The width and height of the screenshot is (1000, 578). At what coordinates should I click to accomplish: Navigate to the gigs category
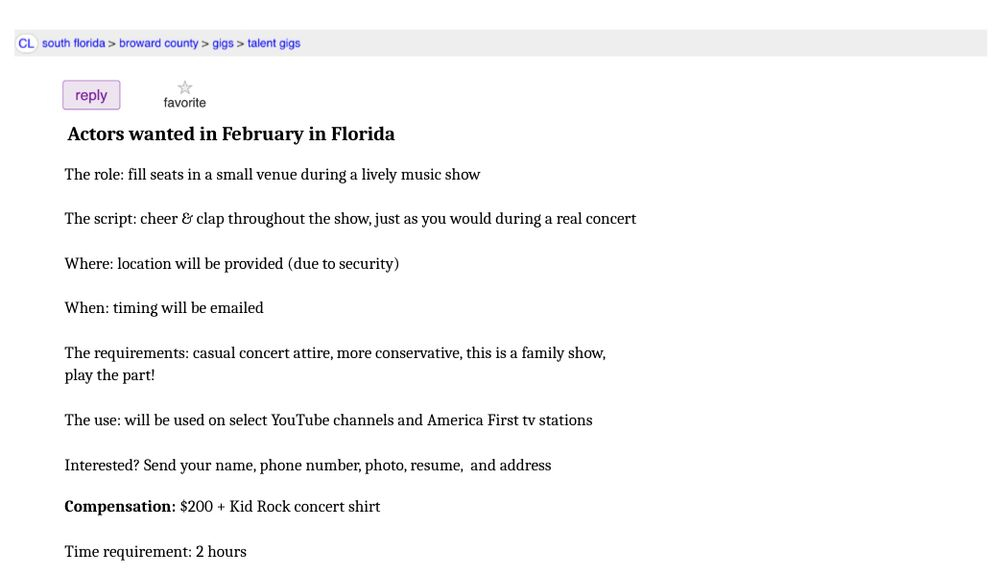coord(223,44)
